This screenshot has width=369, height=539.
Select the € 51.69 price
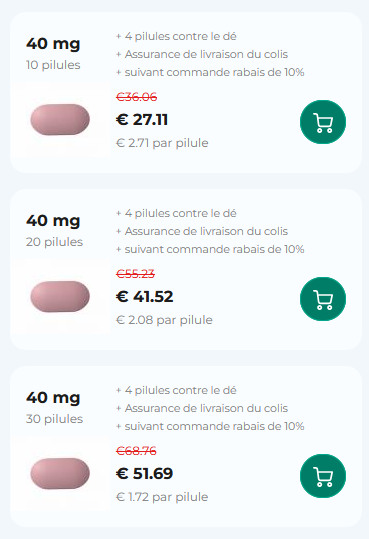(144, 474)
